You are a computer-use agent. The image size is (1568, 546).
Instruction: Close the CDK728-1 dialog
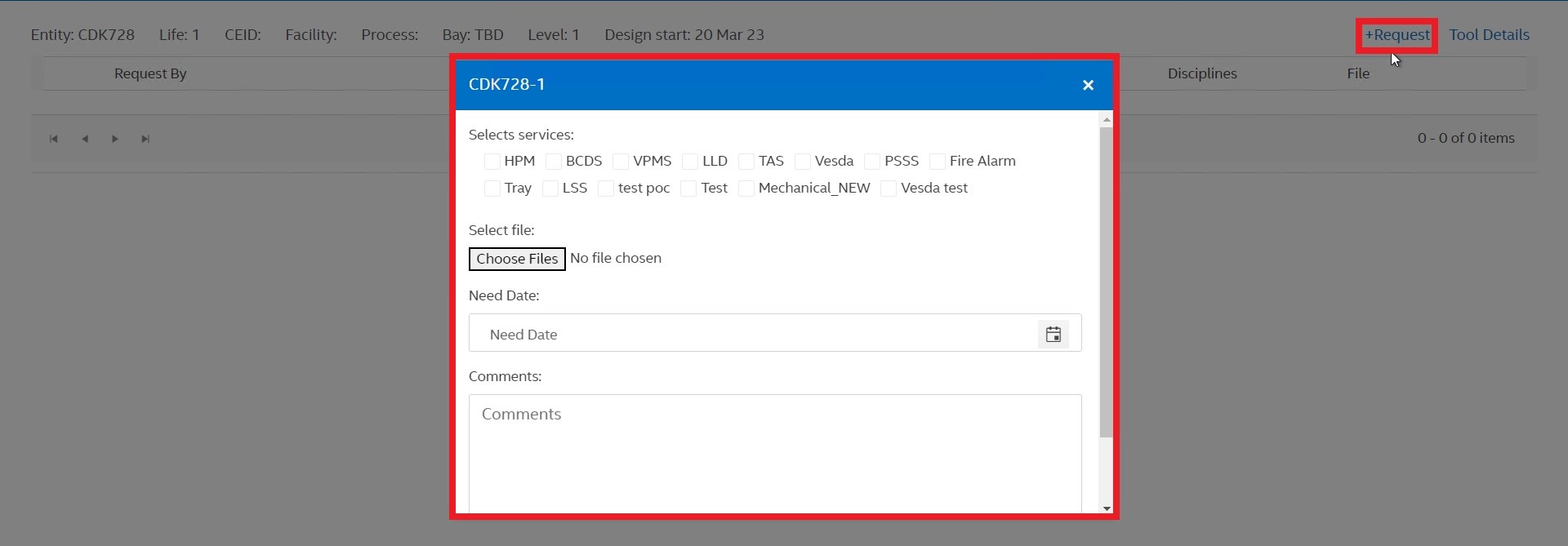coord(1087,85)
